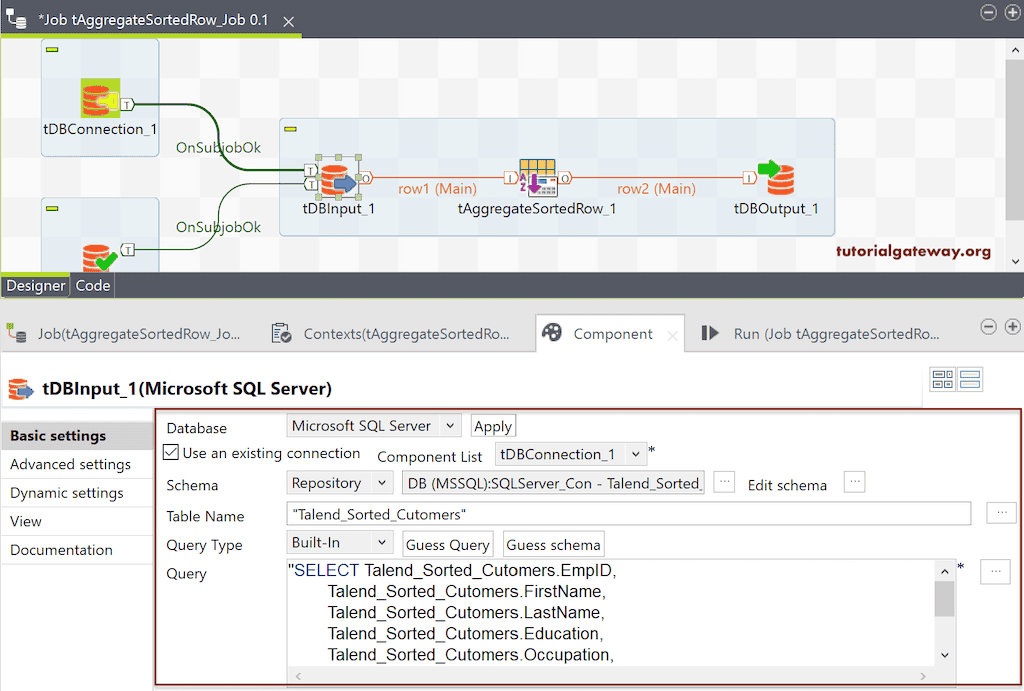Collapse the tDBConnection_1 subjob box
The height and width of the screenshot is (691, 1024).
point(53,49)
